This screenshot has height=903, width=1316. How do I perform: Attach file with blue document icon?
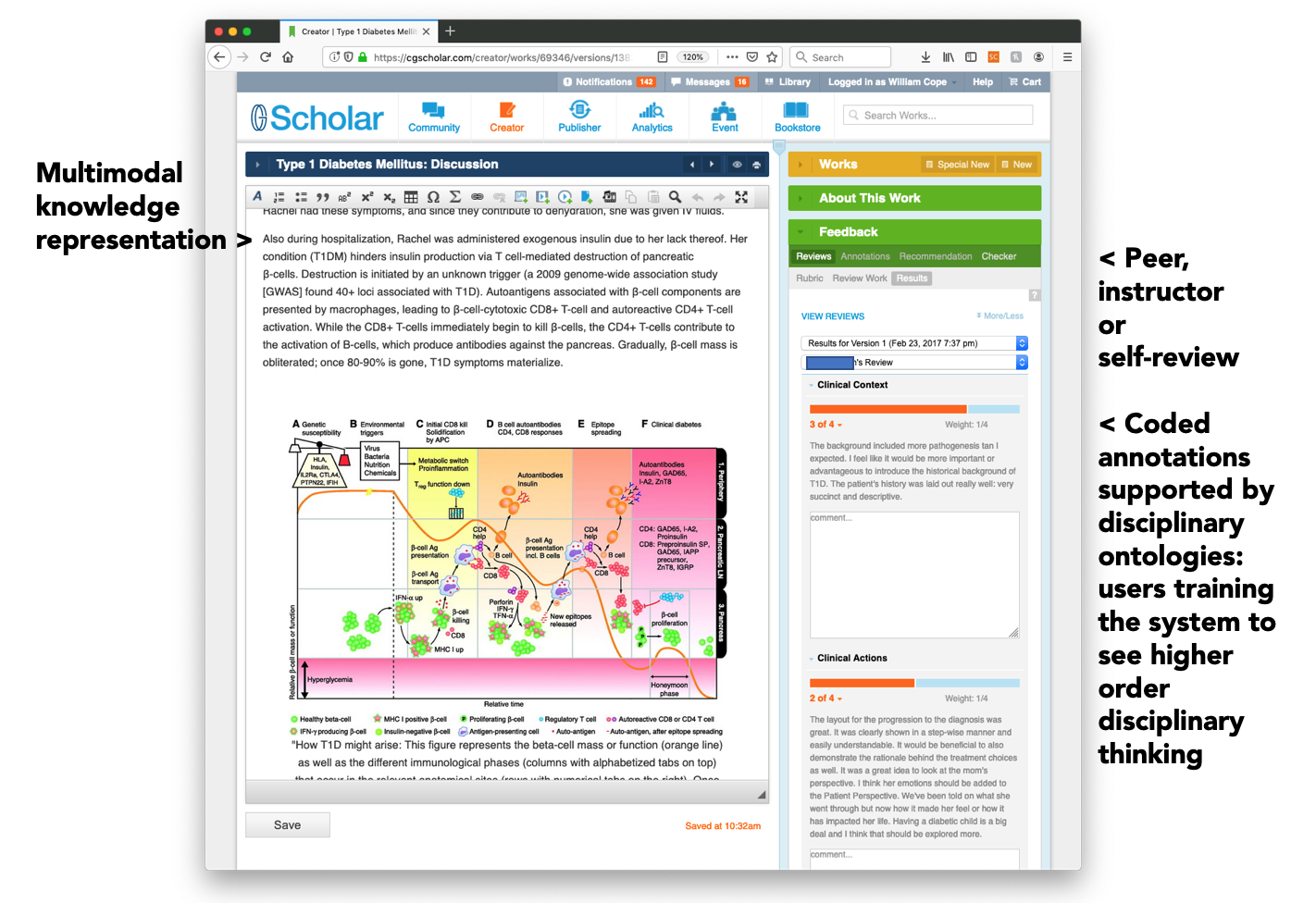[587, 197]
